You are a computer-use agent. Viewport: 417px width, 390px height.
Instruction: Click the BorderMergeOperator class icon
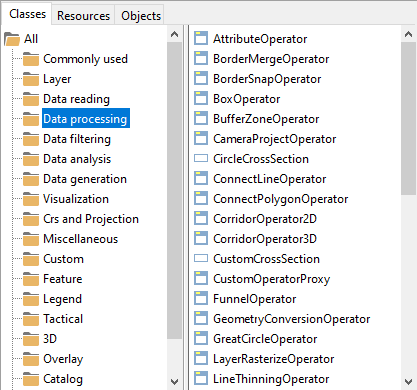point(201,58)
